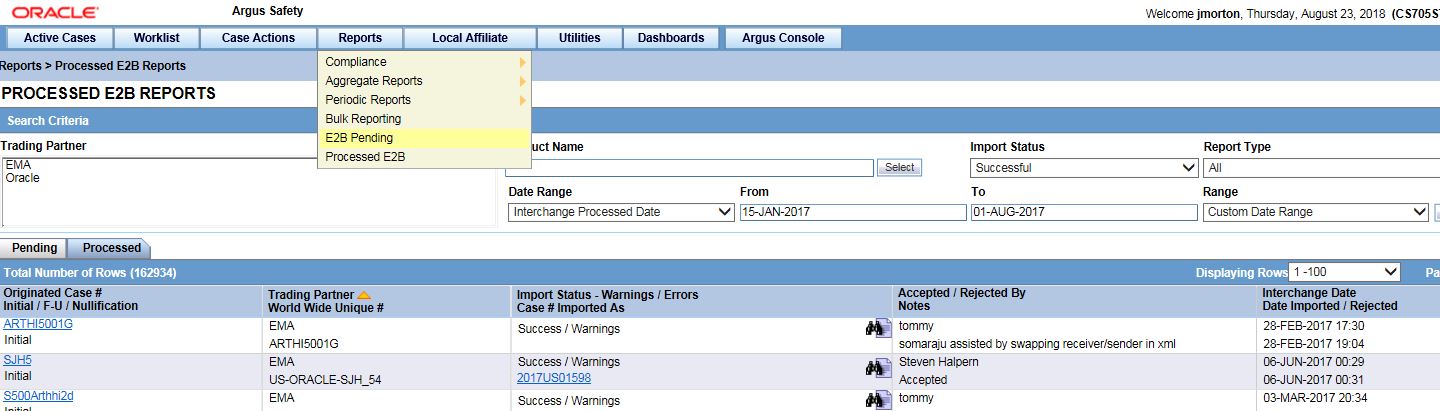Click the 03-MAR-2017 20:34 interchange date
The image size is (1440, 411).
pyautogui.click(x=1314, y=399)
